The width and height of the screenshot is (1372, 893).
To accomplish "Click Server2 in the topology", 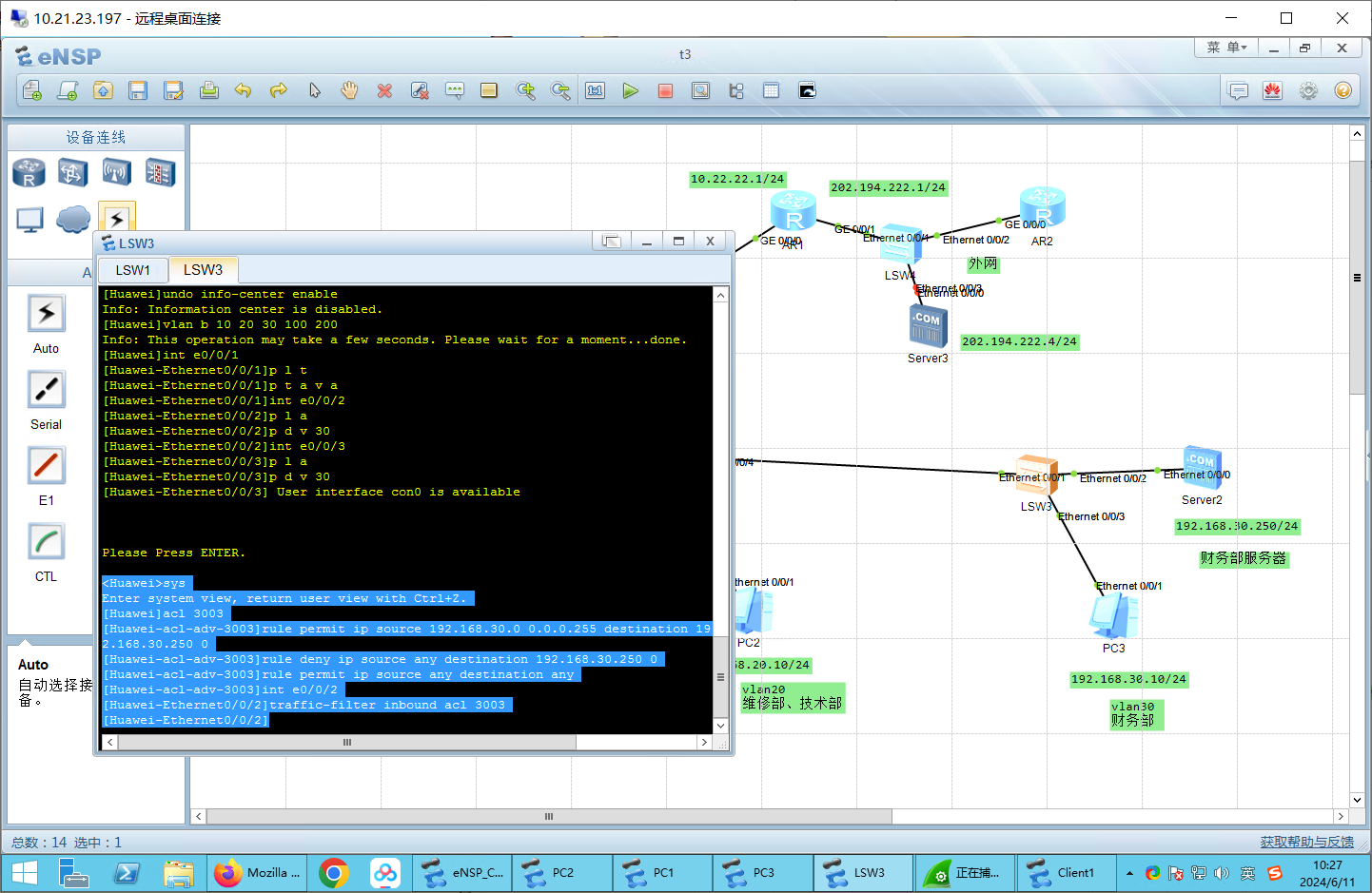I will (1202, 468).
